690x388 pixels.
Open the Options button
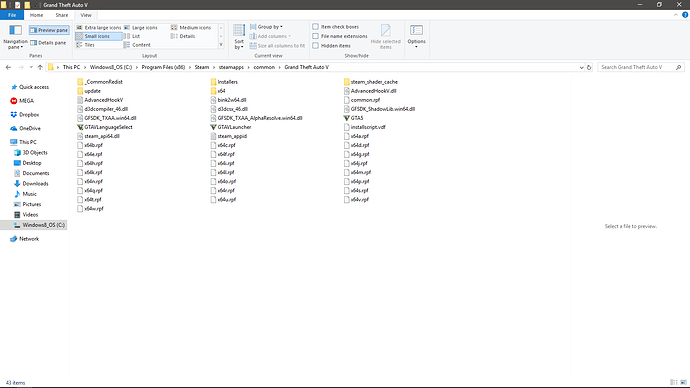(416, 37)
